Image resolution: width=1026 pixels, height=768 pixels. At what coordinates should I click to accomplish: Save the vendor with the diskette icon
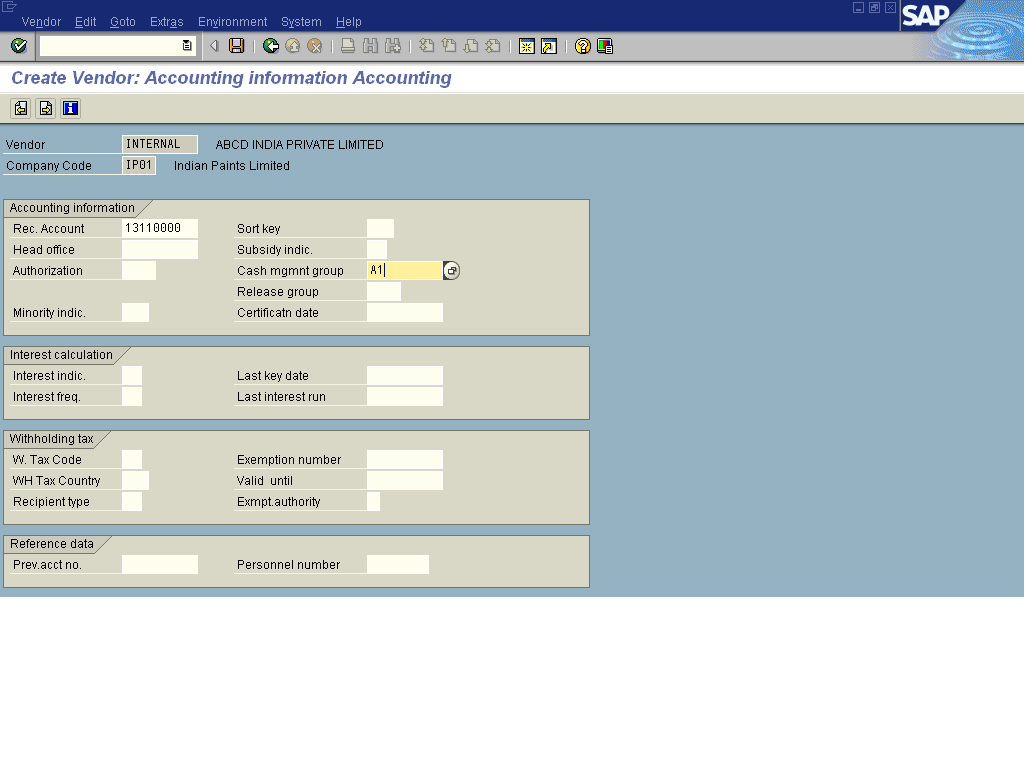(x=237, y=46)
